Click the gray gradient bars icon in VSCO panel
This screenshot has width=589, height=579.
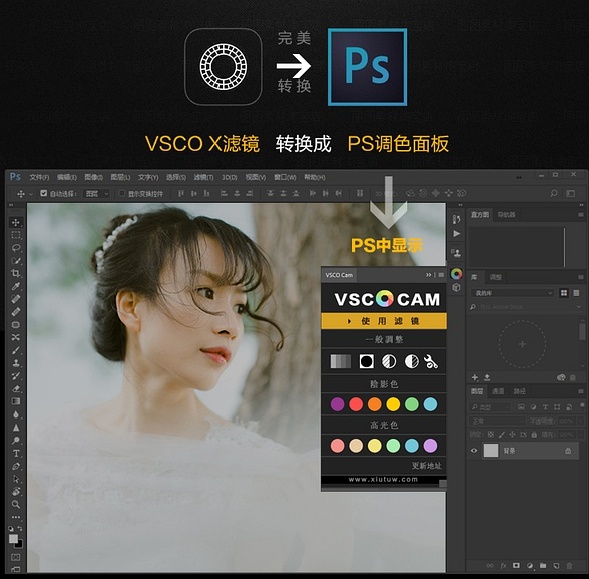tap(341, 361)
